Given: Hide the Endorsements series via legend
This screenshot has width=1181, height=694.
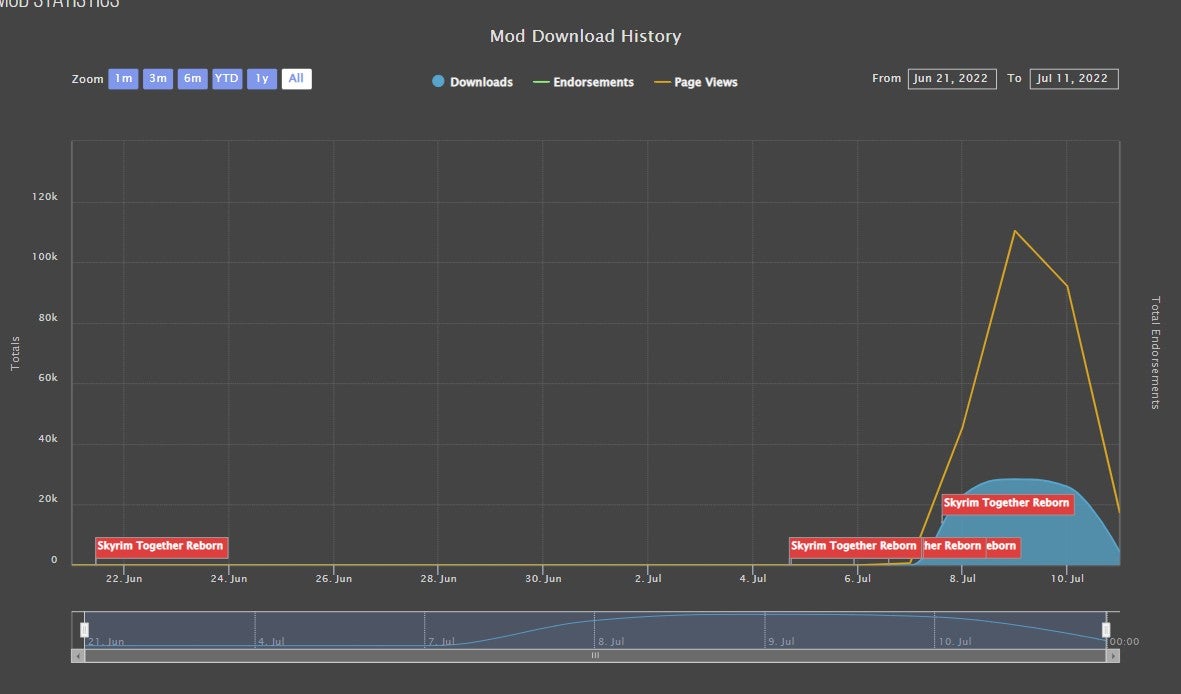Looking at the screenshot, I should 593,82.
